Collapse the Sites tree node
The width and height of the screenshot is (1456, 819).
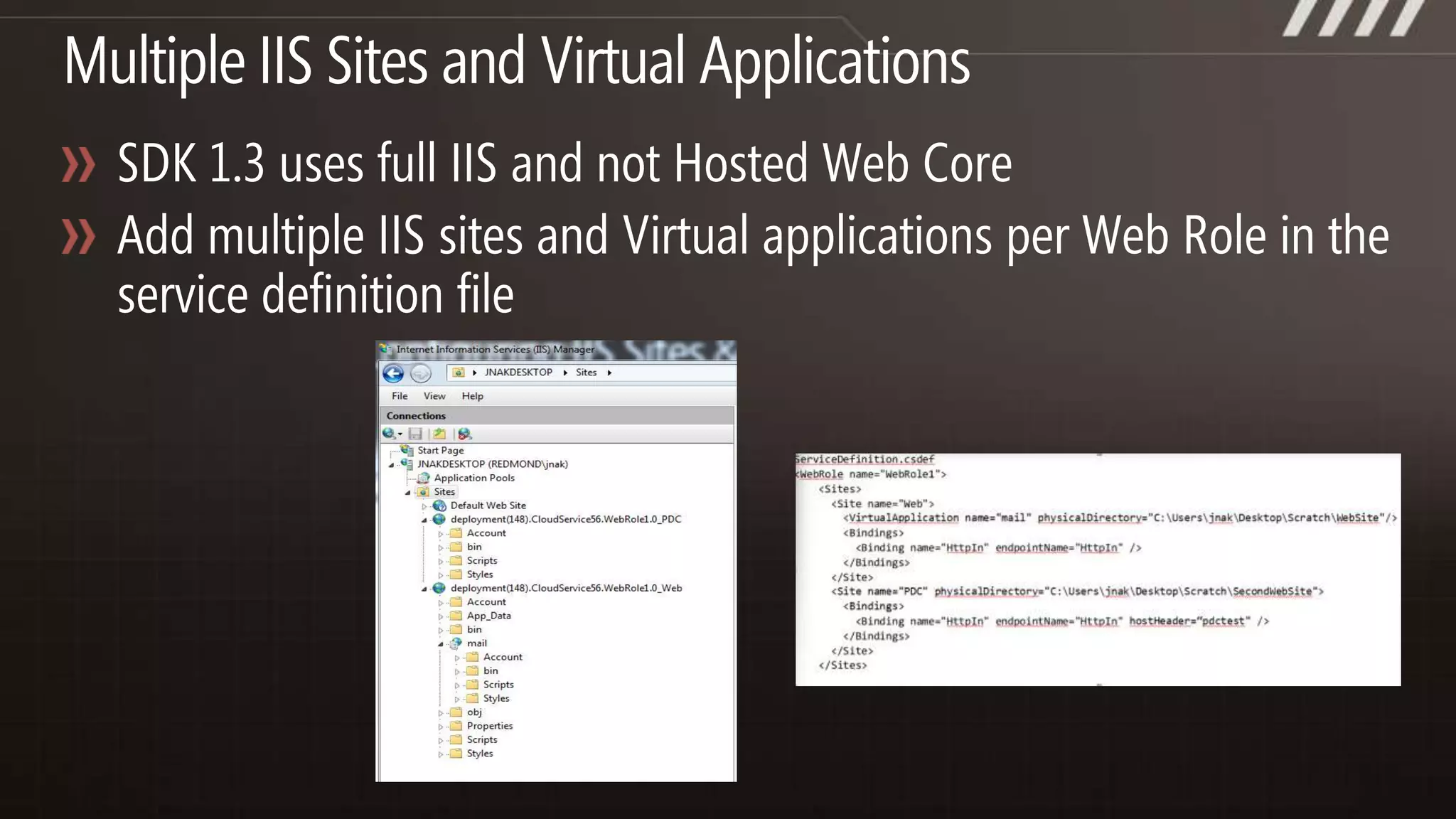click(x=408, y=492)
